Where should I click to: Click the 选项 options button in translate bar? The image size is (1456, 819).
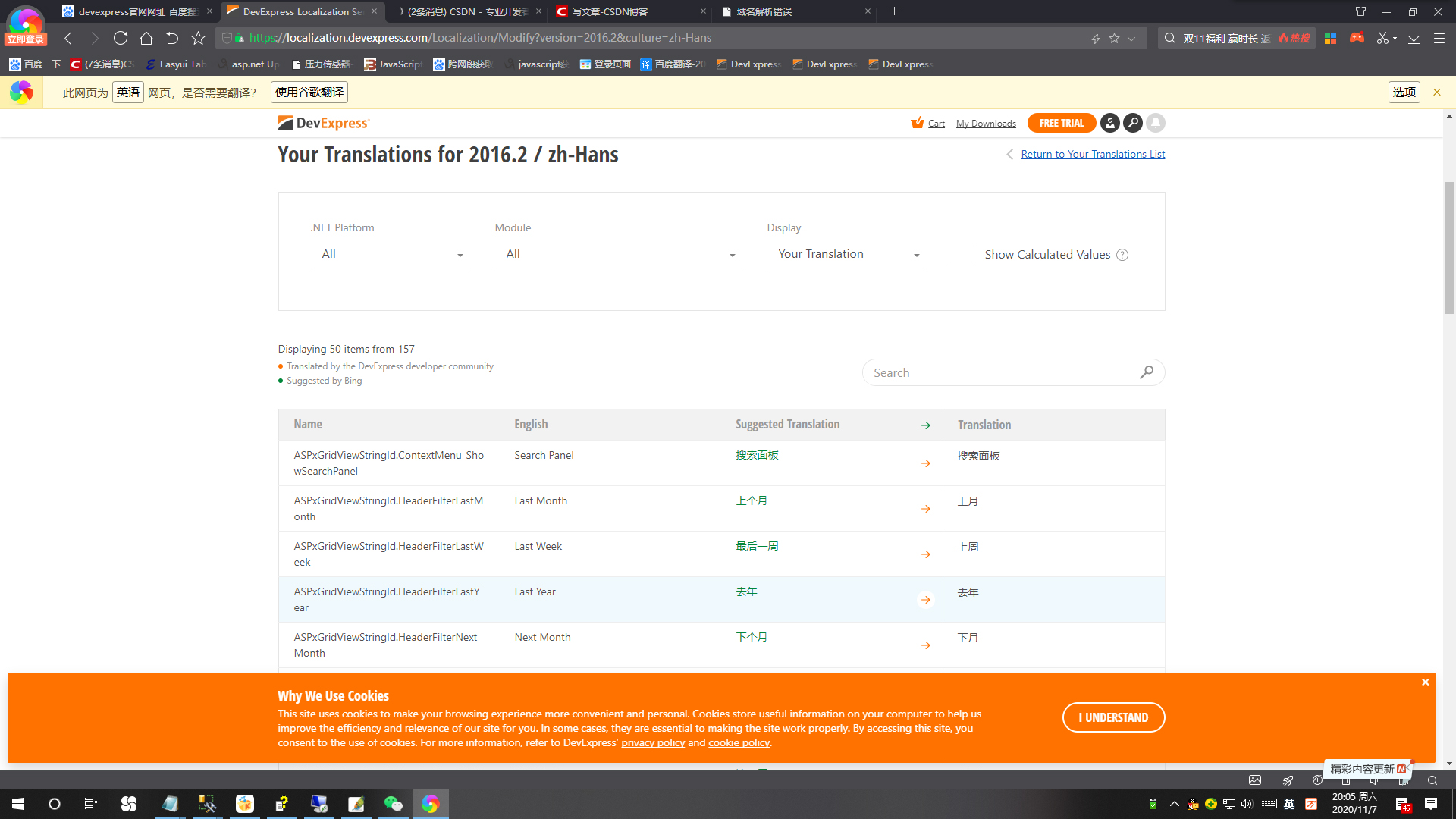1404,92
